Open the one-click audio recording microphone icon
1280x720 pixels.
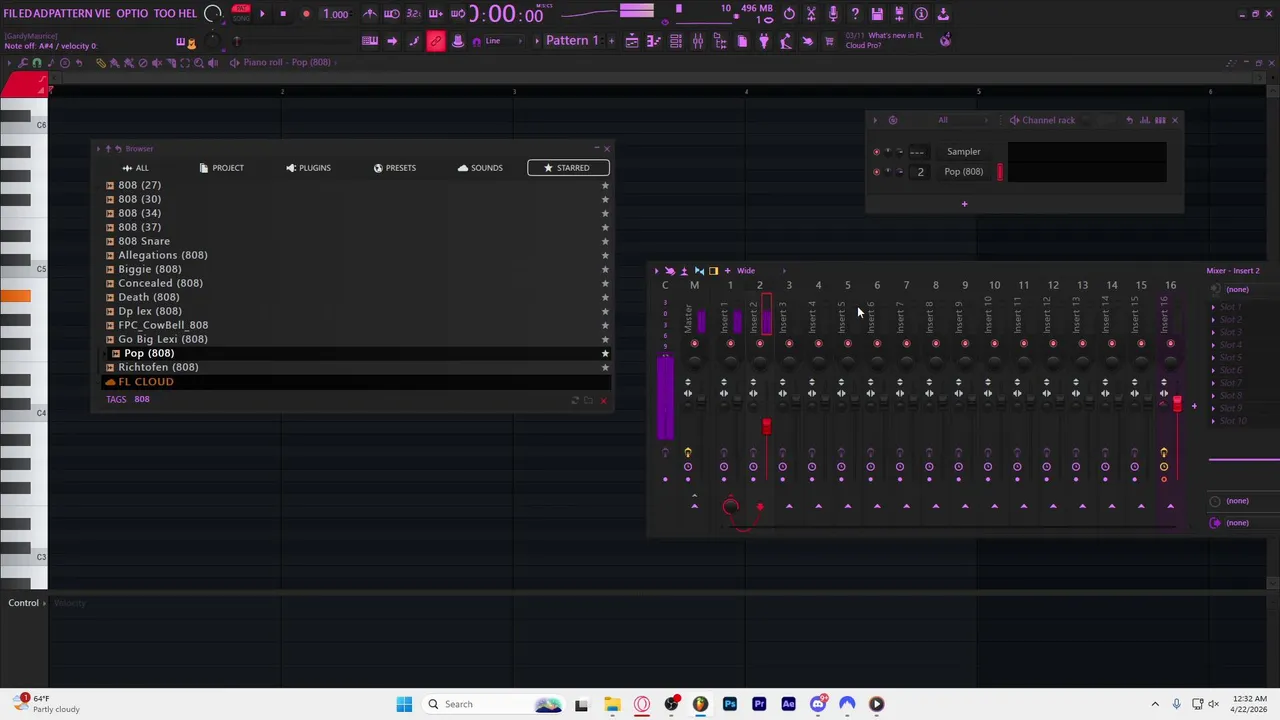(833, 14)
